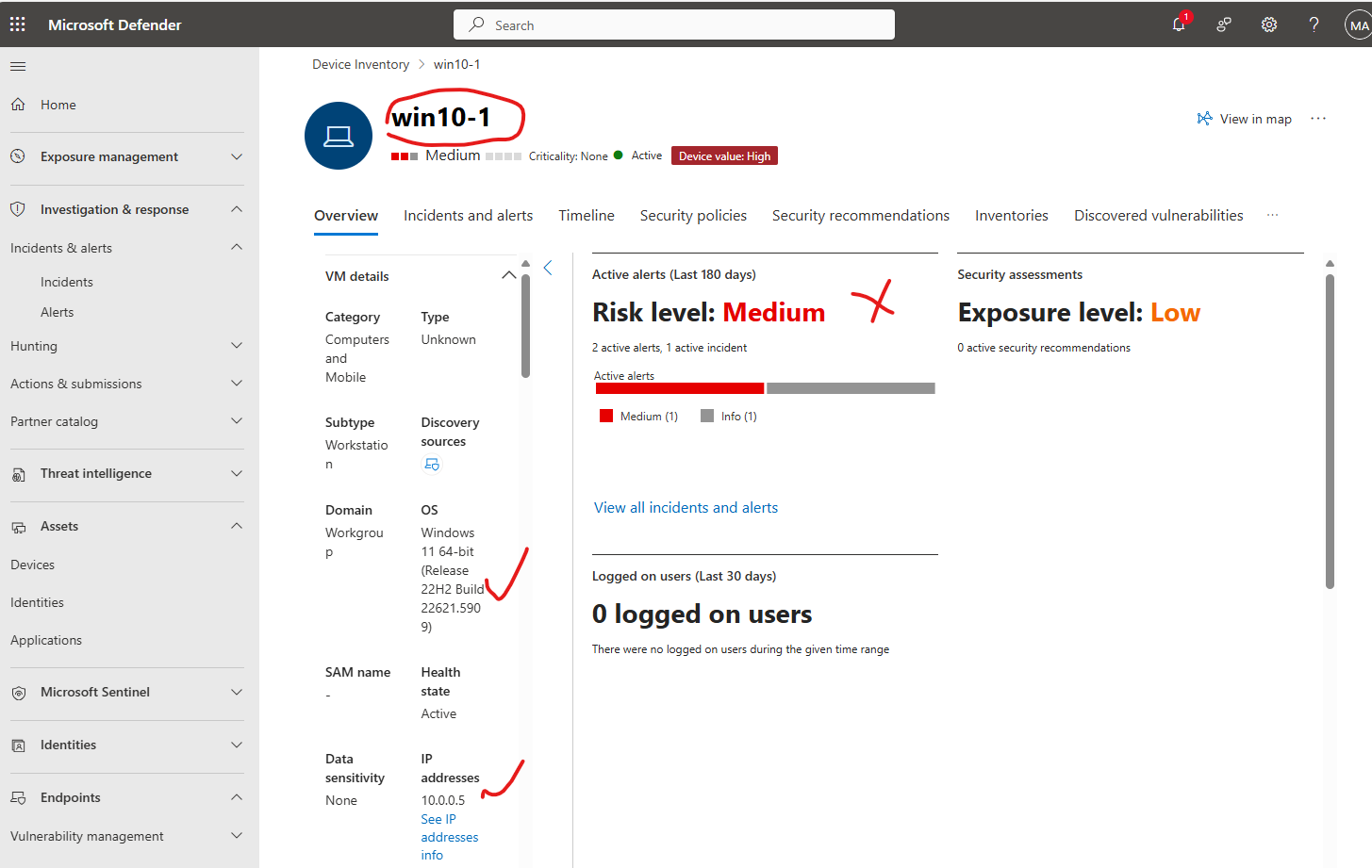Collapse the Investigation & response section

237,209
